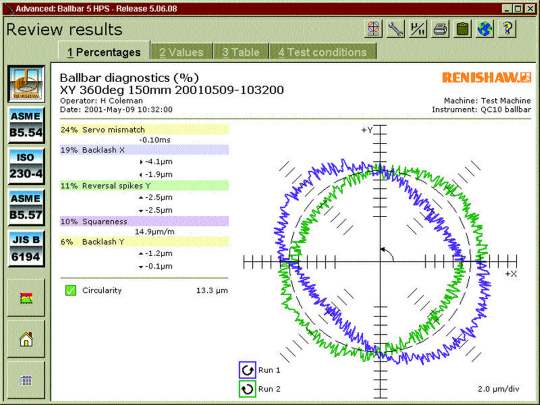
Task: Click the -1.2µm backlash Y value
Action: 158,253
